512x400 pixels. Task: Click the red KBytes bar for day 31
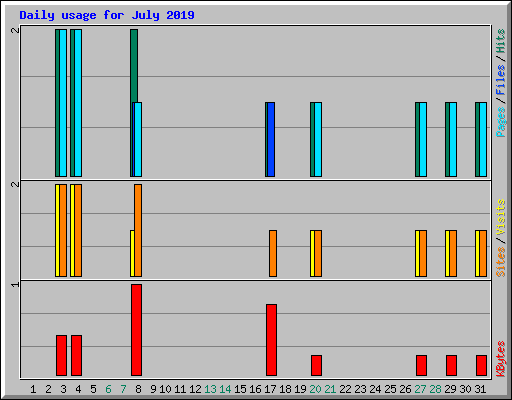click(x=481, y=365)
